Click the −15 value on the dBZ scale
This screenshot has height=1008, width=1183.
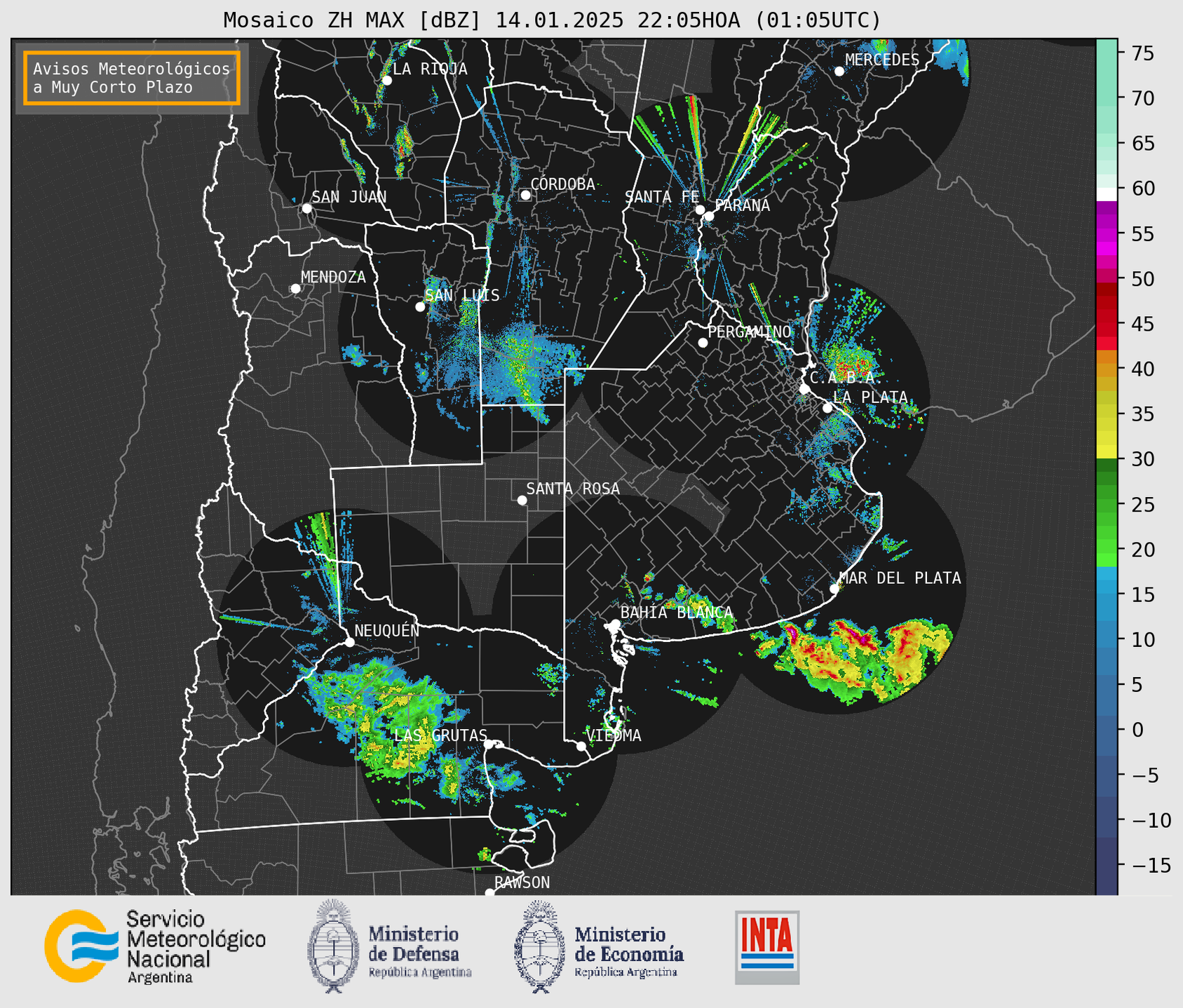pyautogui.click(x=1150, y=866)
